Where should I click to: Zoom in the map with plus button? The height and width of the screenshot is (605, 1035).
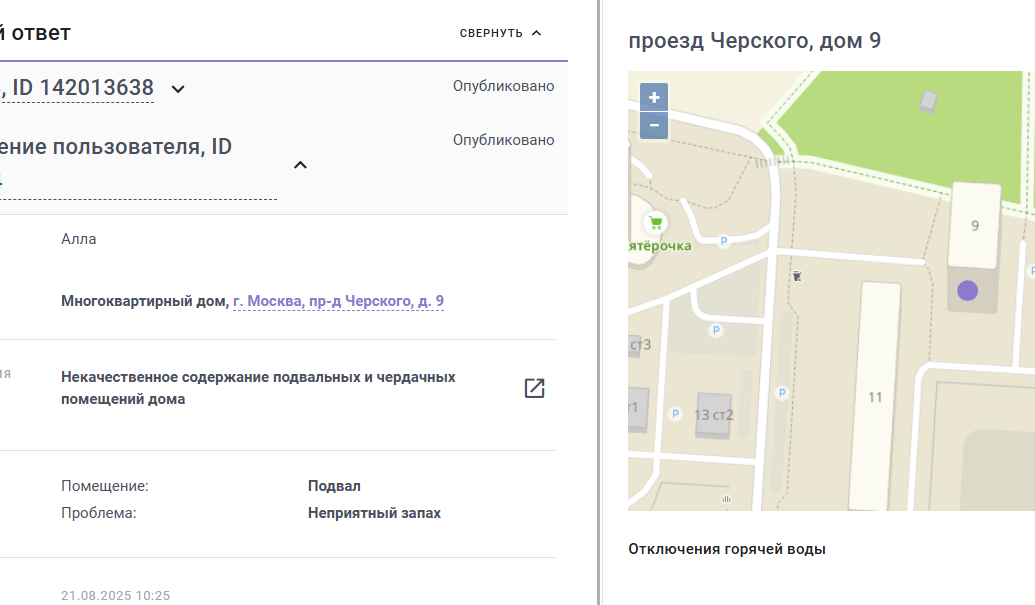654,98
